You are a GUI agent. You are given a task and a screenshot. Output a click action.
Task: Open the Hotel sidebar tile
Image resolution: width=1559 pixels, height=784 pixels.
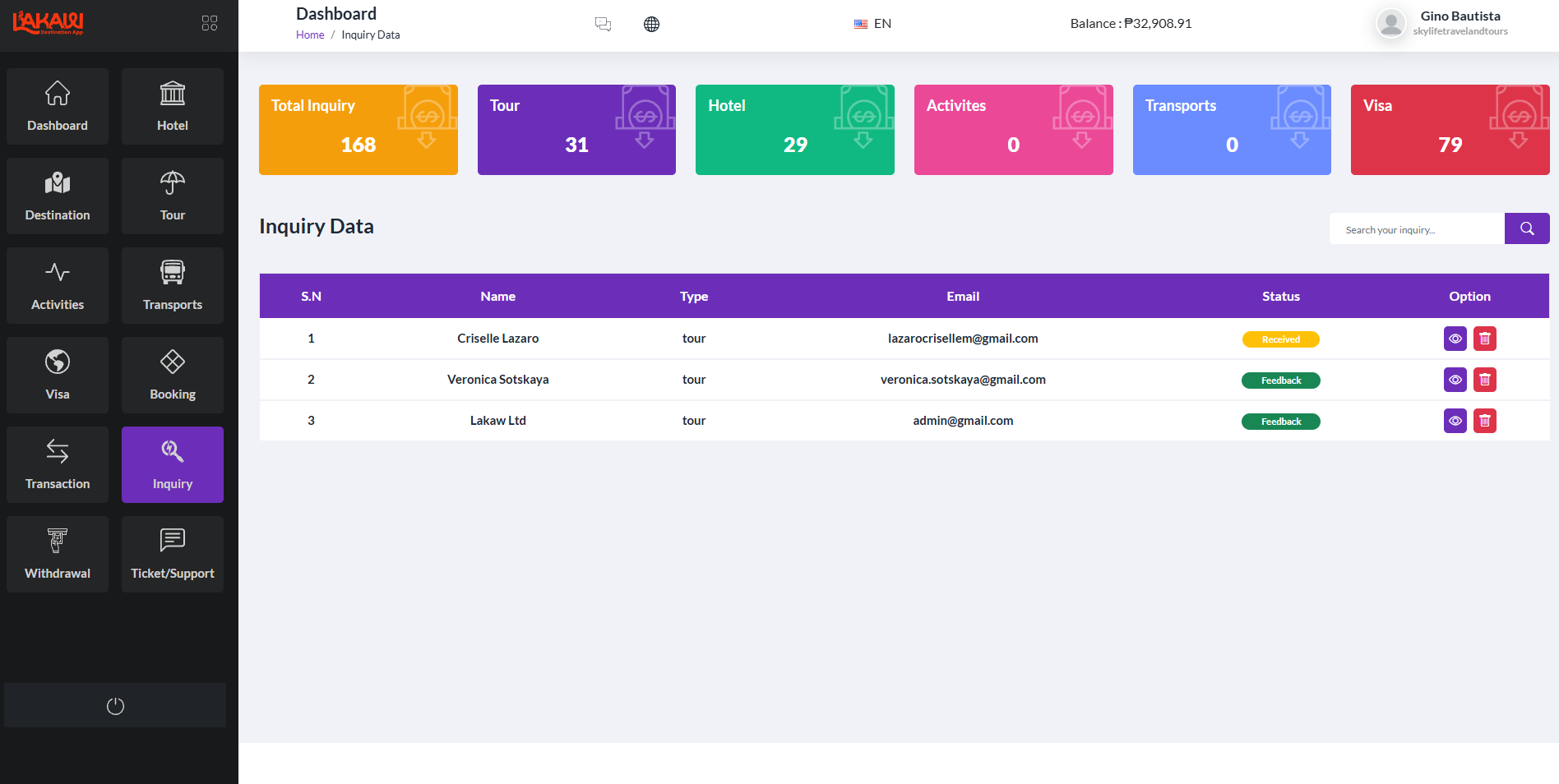tap(173, 107)
